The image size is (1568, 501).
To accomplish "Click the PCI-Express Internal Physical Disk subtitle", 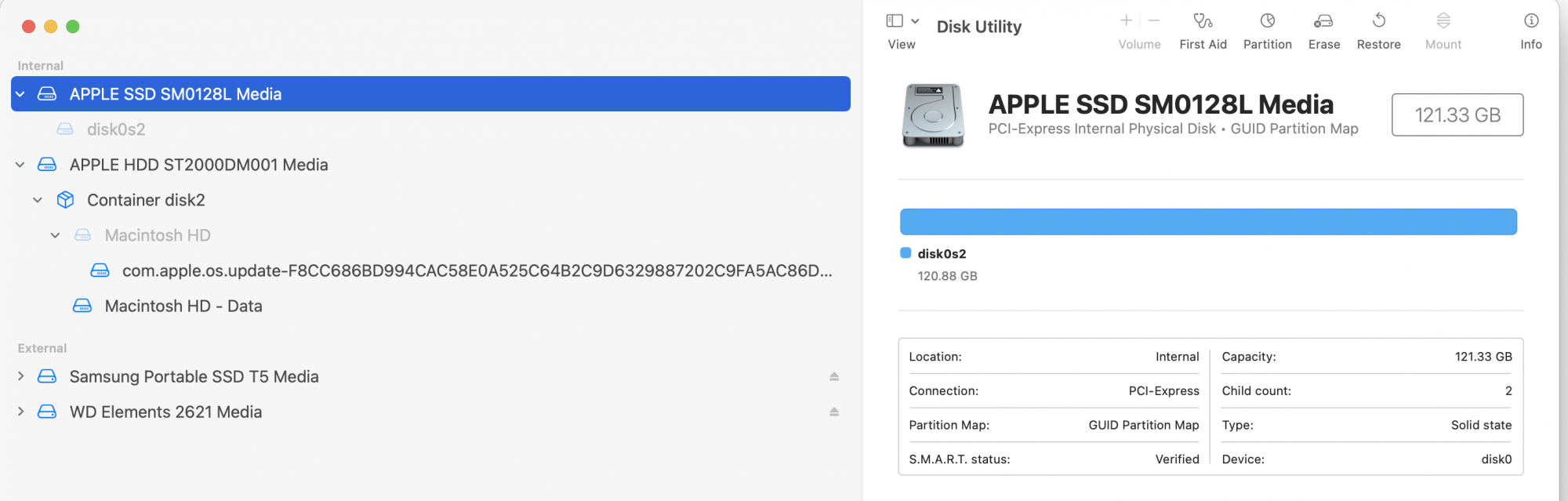I will coord(1173,129).
